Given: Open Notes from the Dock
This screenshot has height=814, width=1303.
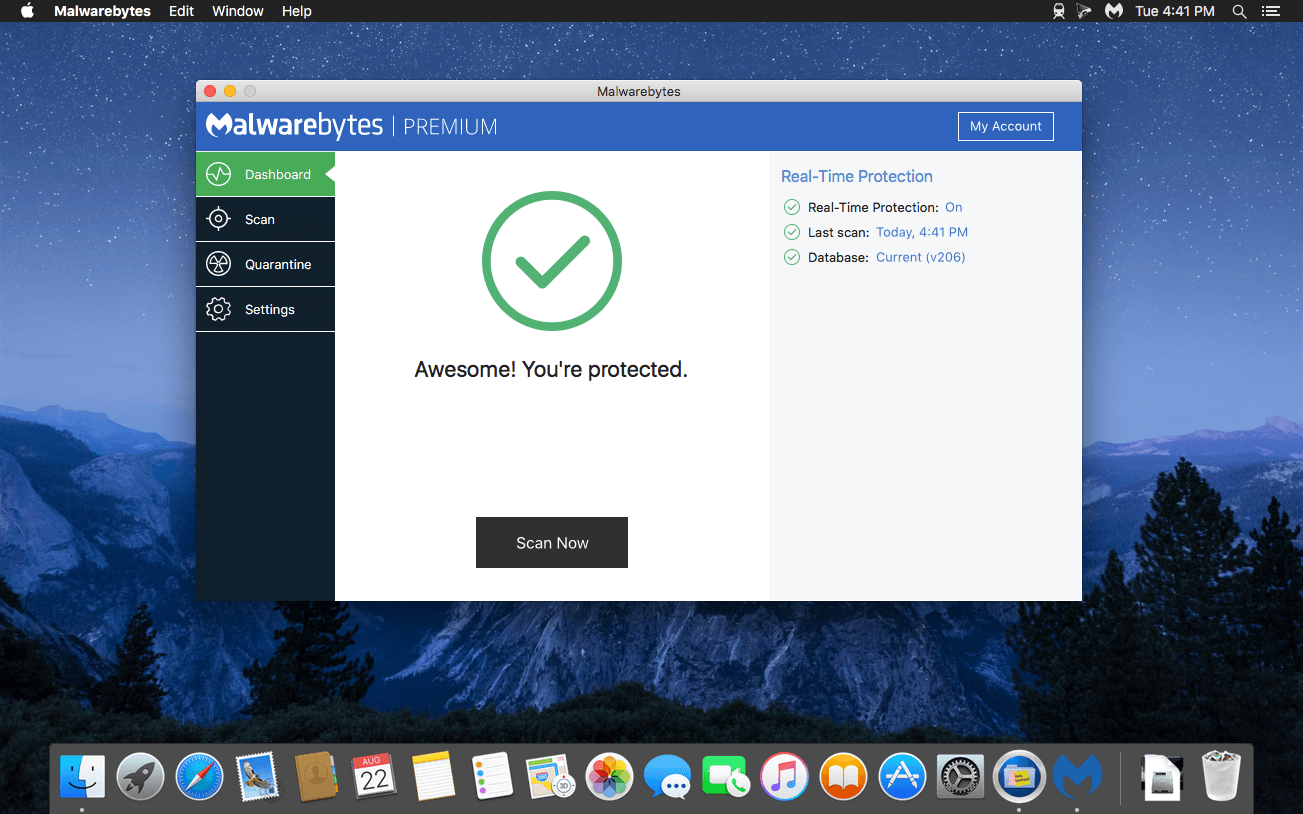Looking at the screenshot, I should click(x=434, y=776).
